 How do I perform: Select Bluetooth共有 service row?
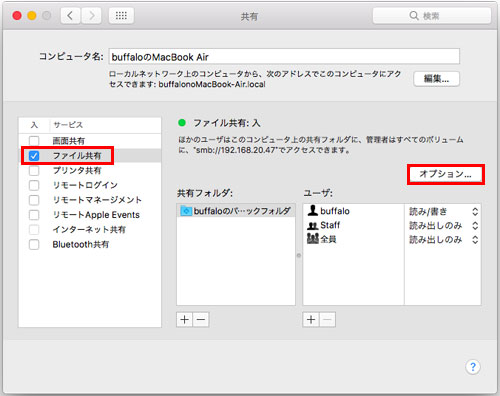point(90,244)
